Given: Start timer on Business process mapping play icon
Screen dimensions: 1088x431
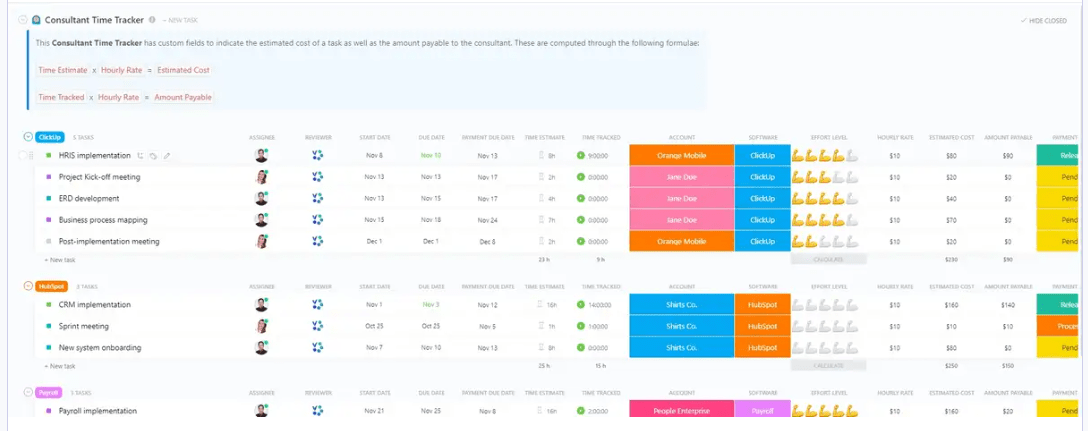Looking at the screenshot, I should point(581,220).
